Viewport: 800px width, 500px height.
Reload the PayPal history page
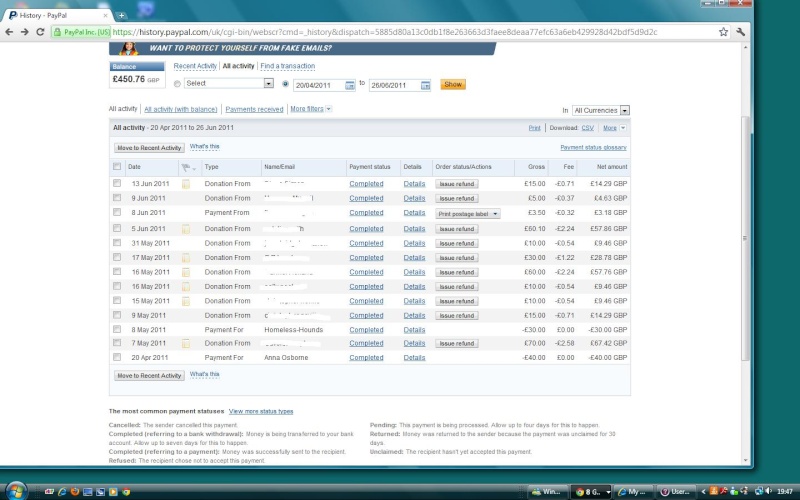[40, 32]
